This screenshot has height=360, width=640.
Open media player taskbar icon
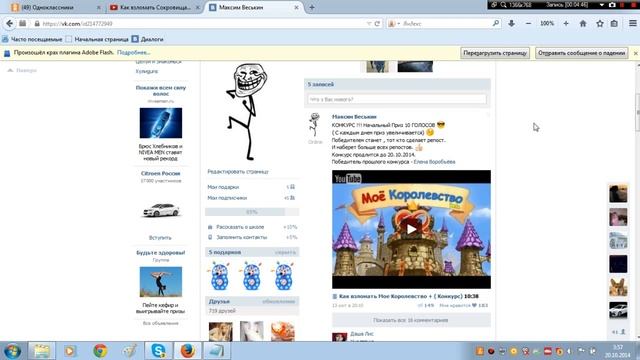[x=70, y=351]
